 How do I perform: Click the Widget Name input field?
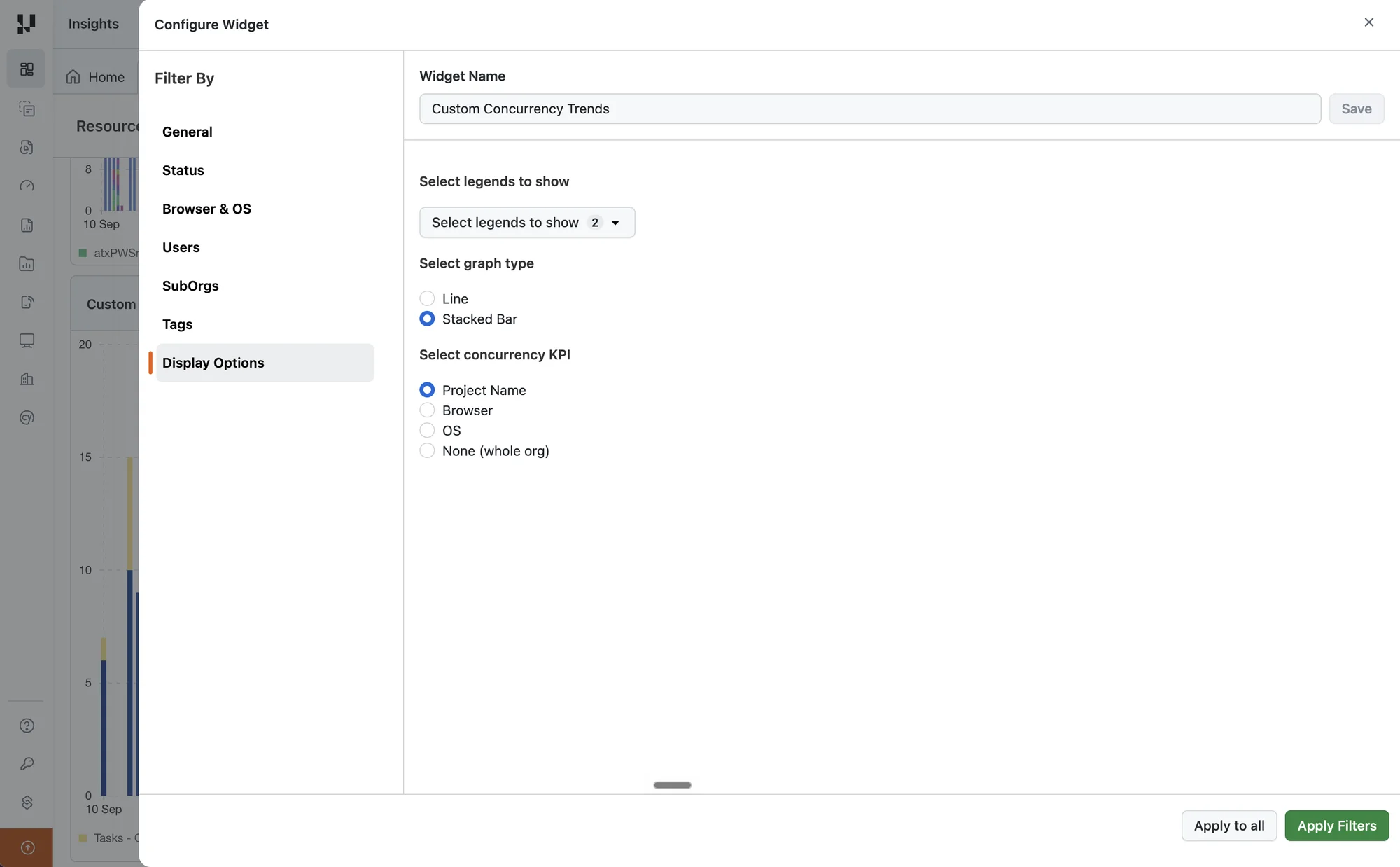(x=870, y=109)
